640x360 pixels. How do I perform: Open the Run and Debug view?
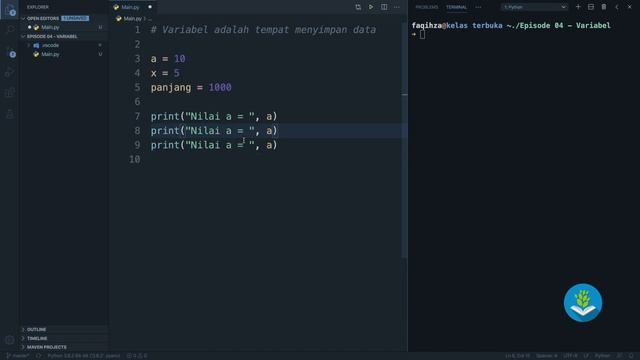tap(10, 72)
